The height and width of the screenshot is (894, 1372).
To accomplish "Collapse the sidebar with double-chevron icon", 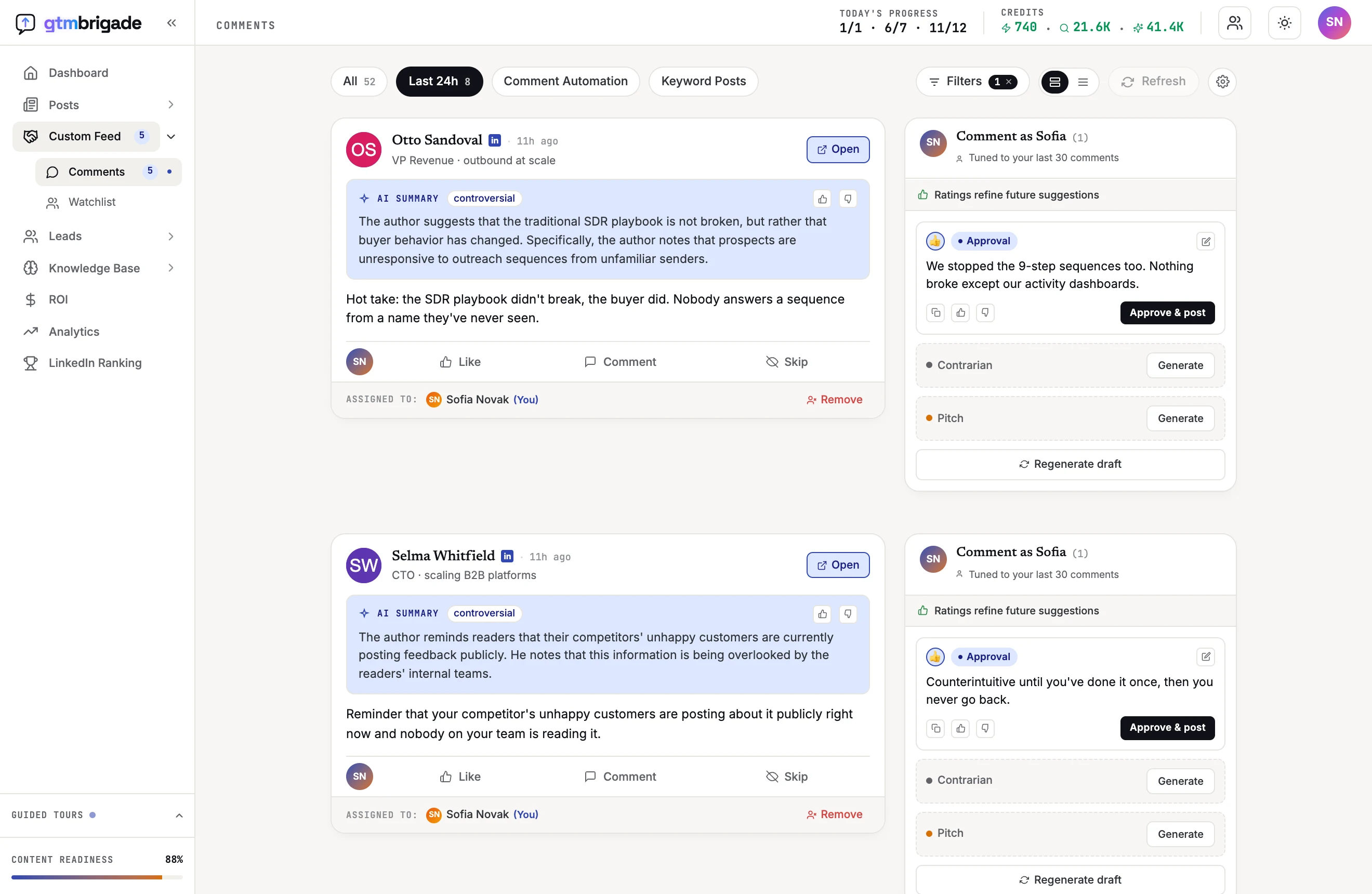I will point(171,23).
